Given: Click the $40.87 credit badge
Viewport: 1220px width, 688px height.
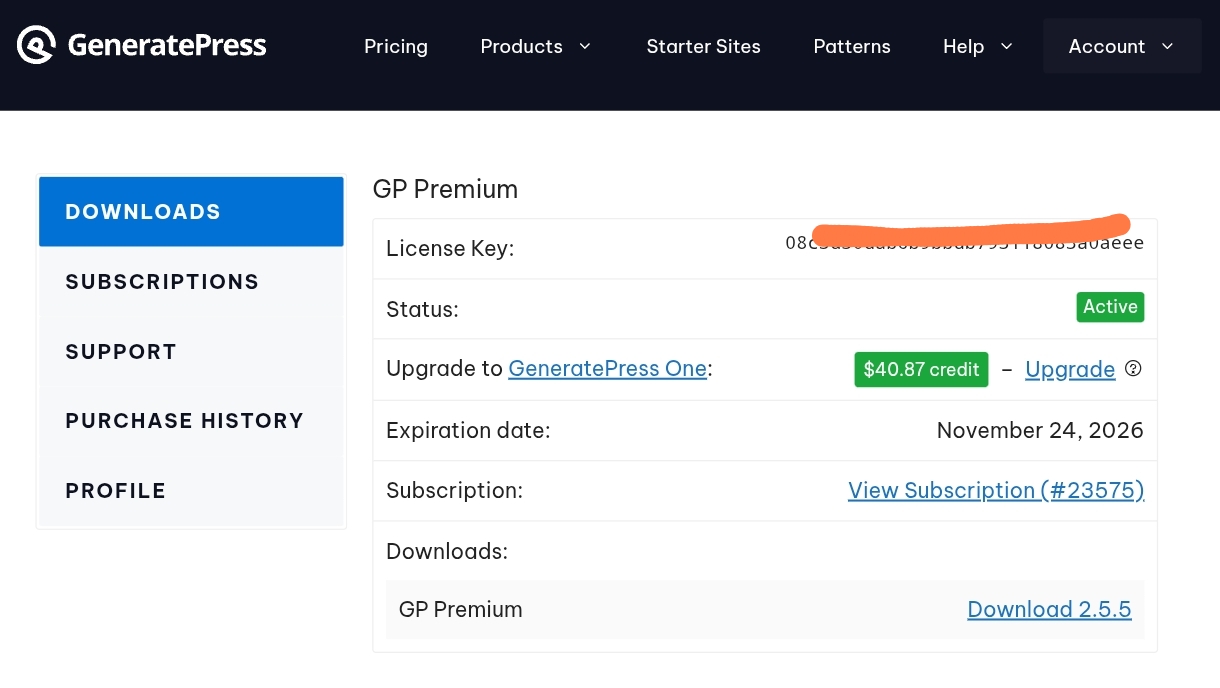Looking at the screenshot, I should (920, 369).
